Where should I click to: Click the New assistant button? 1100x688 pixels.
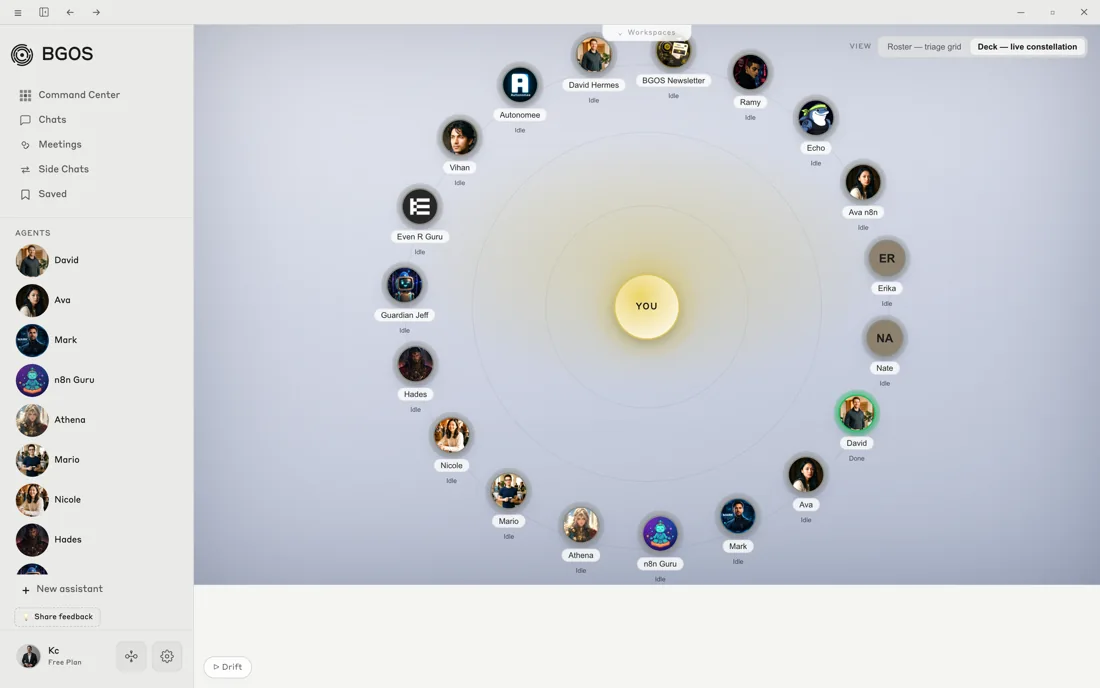pyautogui.click(x=62, y=589)
